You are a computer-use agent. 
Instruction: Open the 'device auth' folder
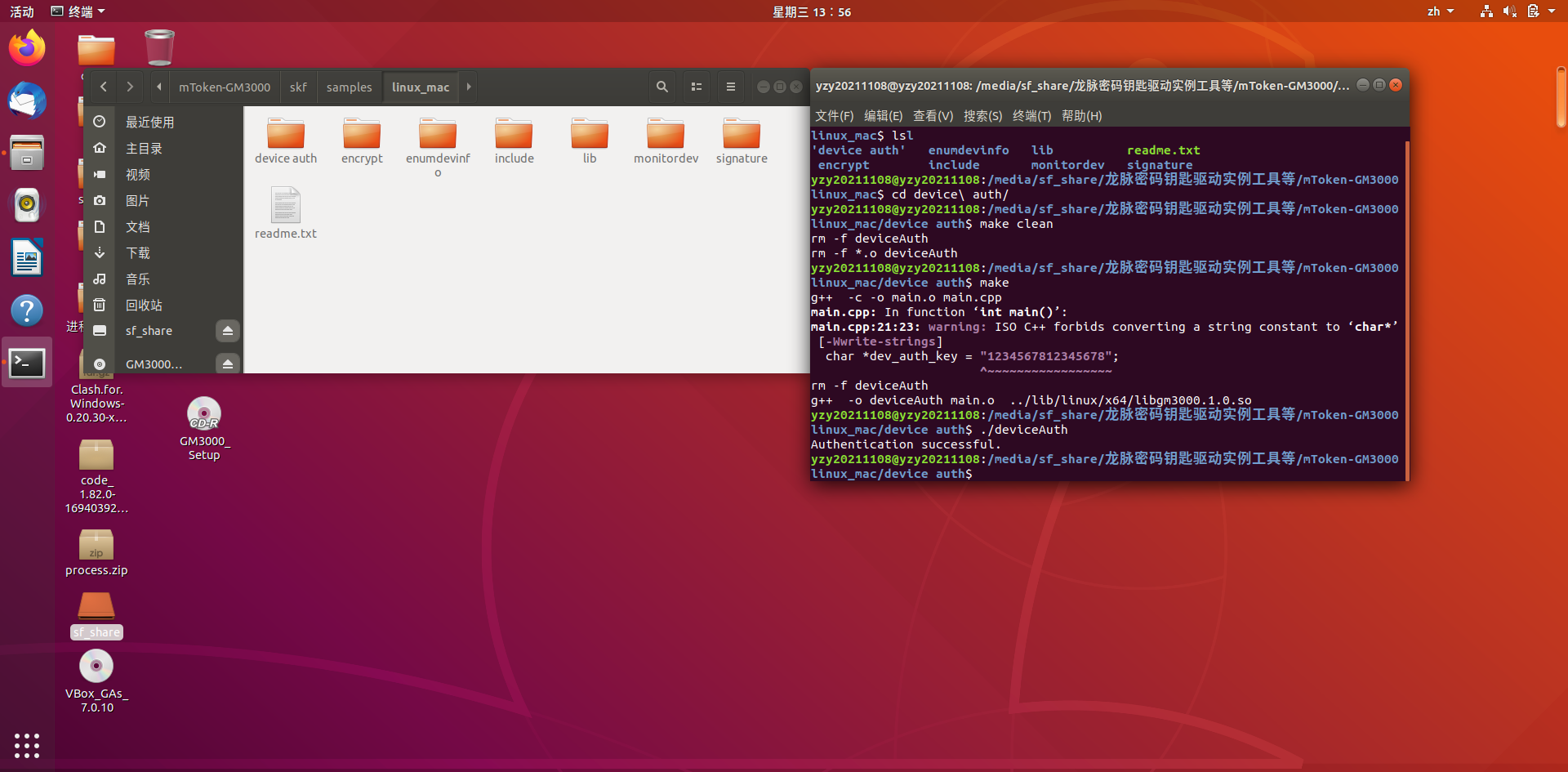(286, 141)
